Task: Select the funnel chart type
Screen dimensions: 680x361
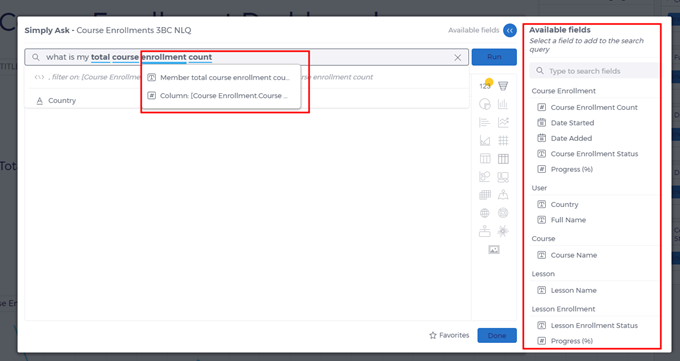Action: [x=503, y=86]
